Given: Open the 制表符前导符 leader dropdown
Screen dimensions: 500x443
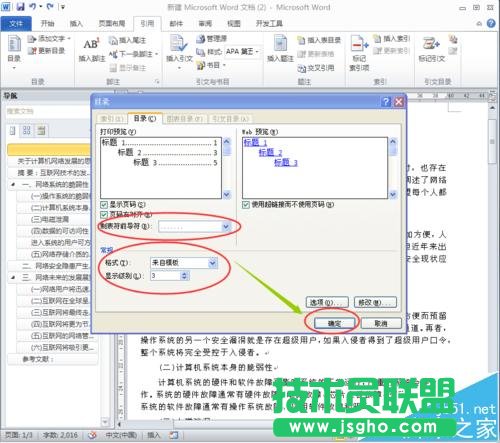Looking at the screenshot, I should 226,227.
